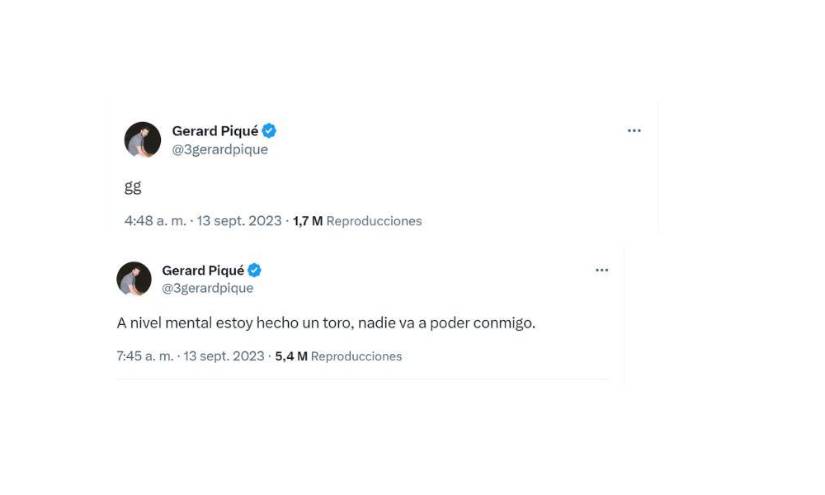Click the 1,7 M view count
The width and height of the screenshot is (825, 495).
(307, 221)
